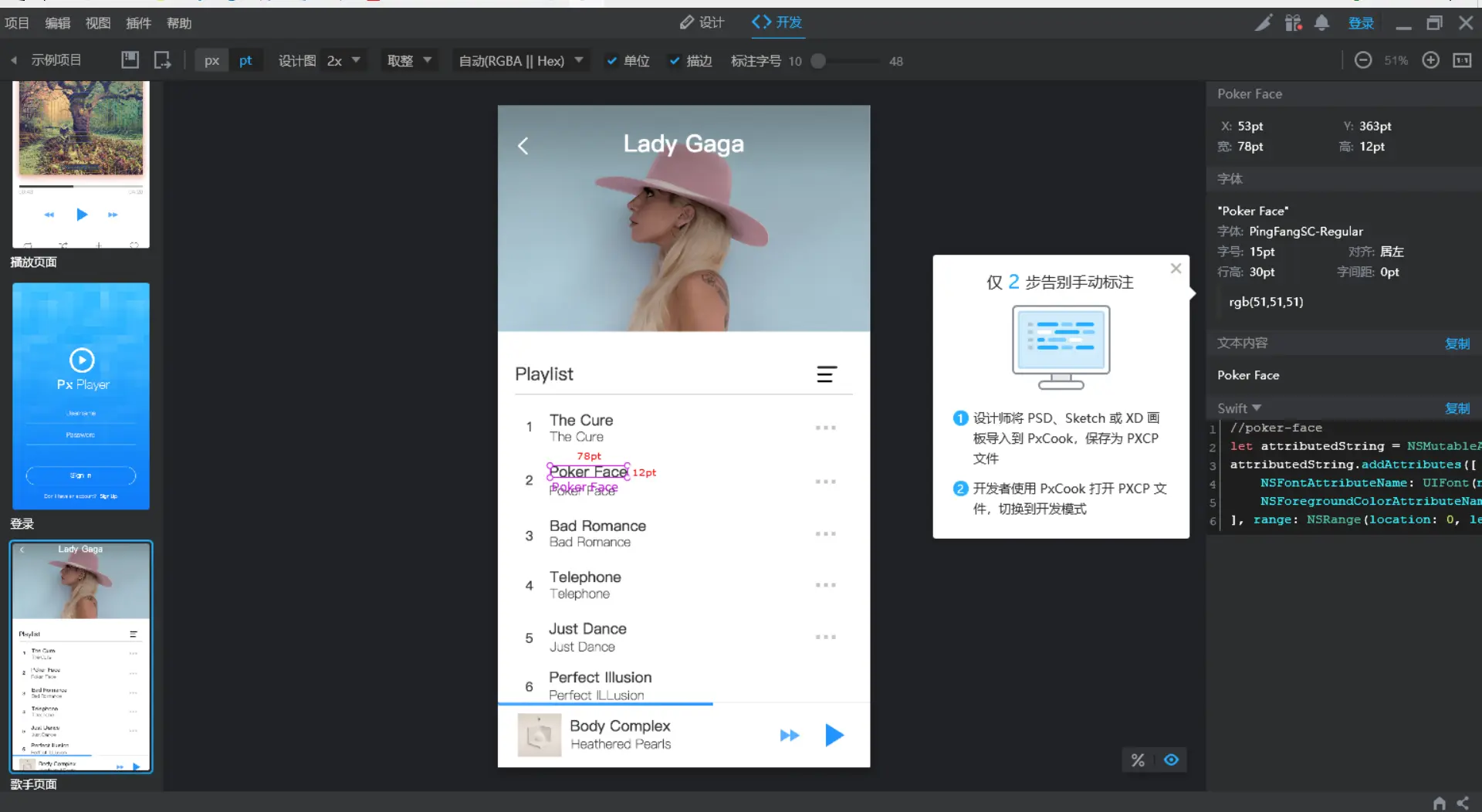Viewport: 1482px width, 812px height.
Task: Toggle annotation visibility eye icon
Action: pyautogui.click(x=1171, y=760)
